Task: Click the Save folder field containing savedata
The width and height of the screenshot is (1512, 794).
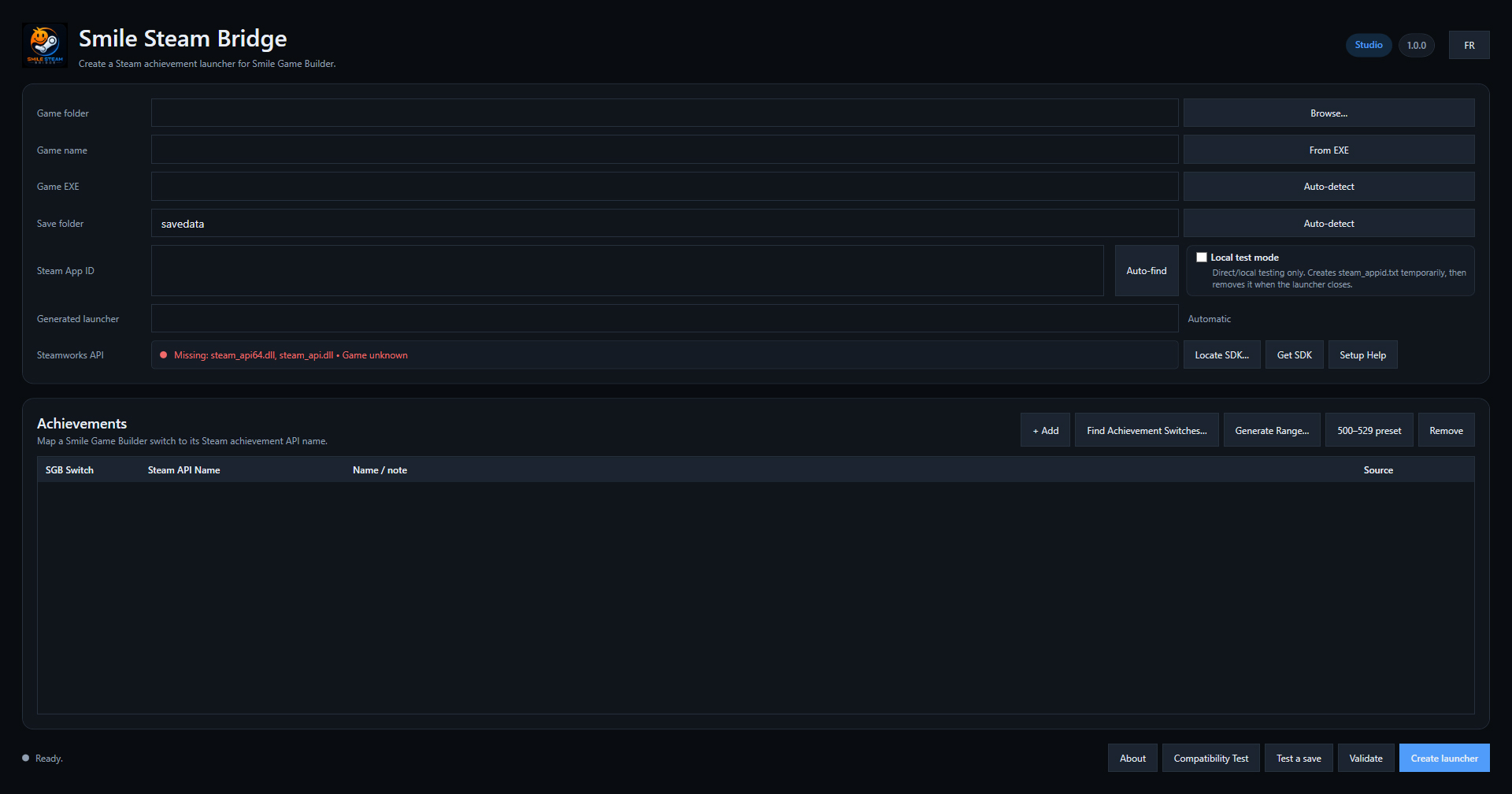Action: 665,224
